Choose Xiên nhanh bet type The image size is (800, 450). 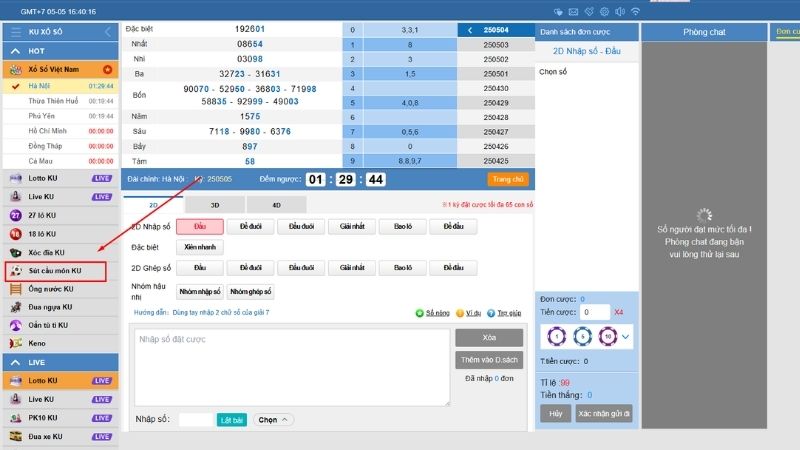[x=198, y=247]
